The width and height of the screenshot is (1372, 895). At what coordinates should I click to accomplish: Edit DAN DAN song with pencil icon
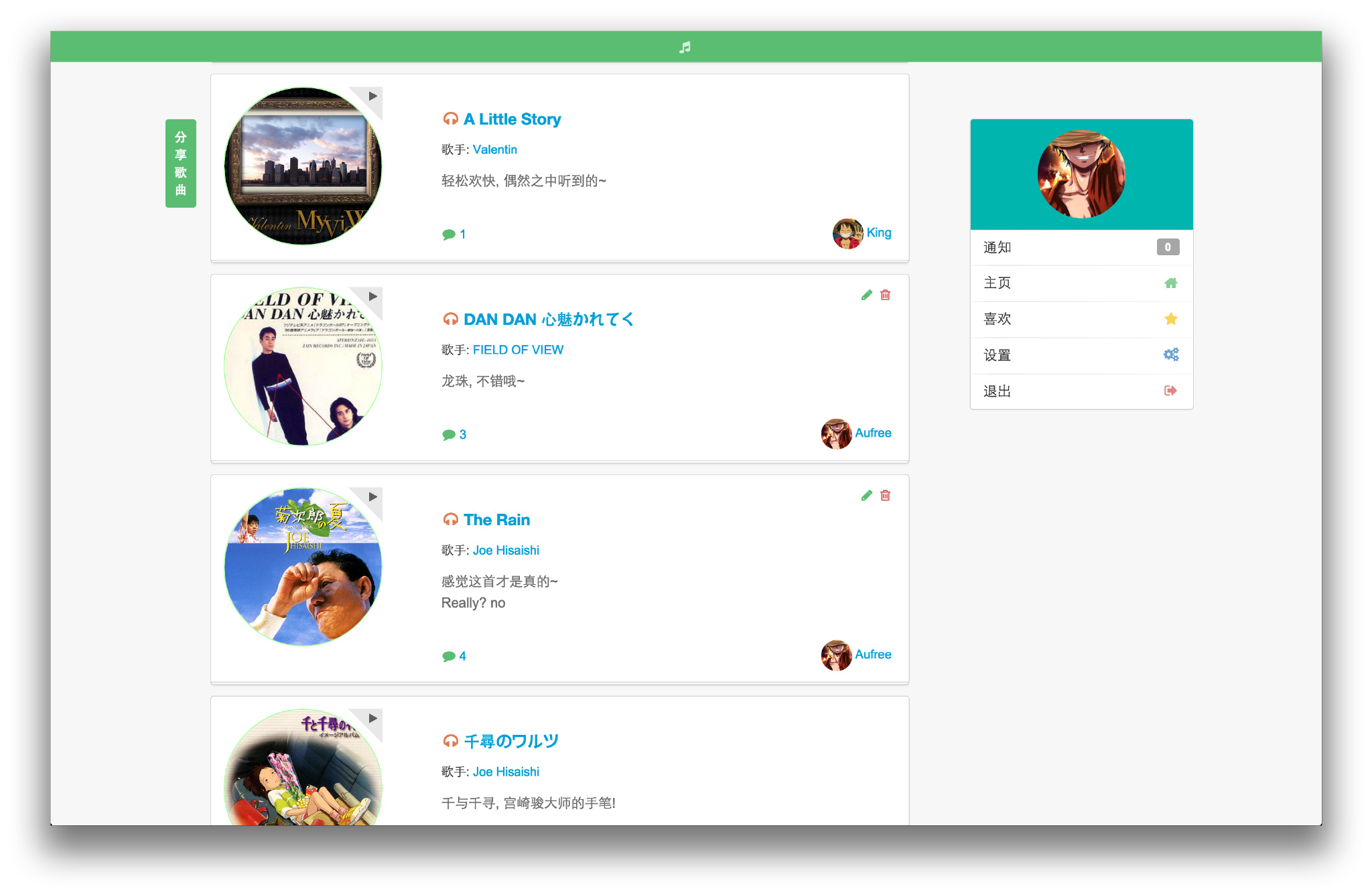(x=866, y=295)
